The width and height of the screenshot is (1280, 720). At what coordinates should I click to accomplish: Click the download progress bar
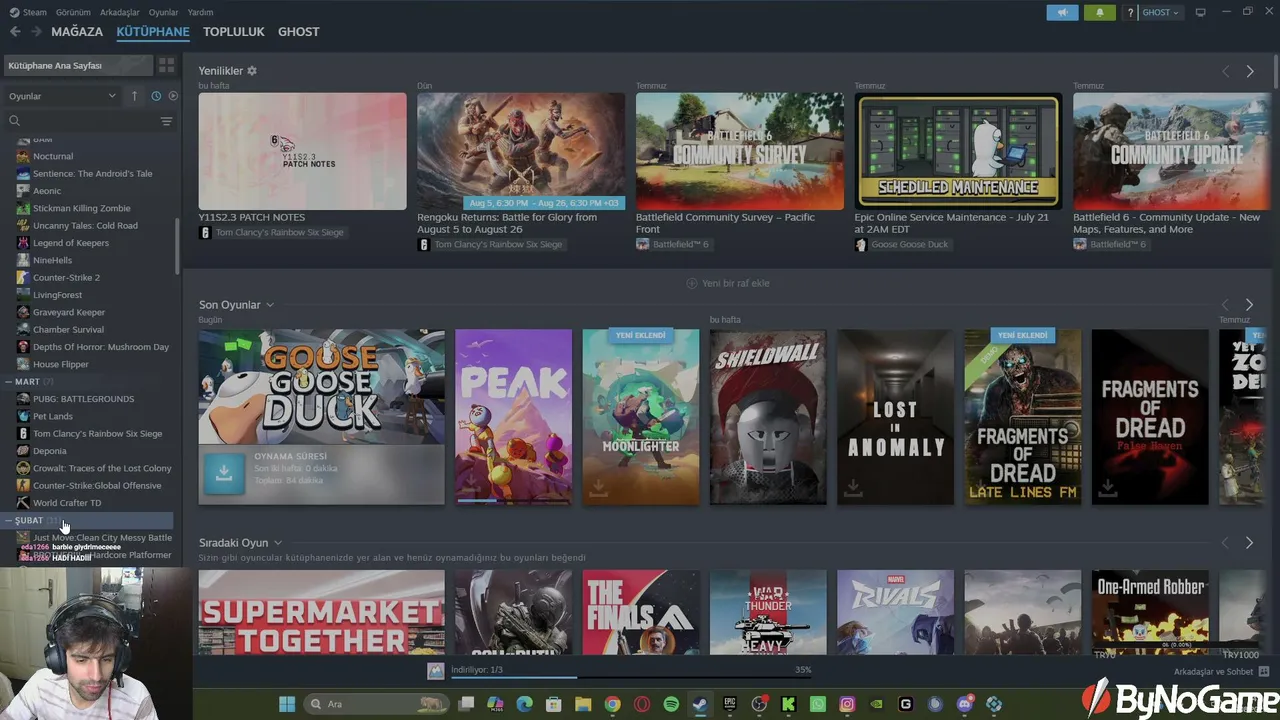point(632,677)
